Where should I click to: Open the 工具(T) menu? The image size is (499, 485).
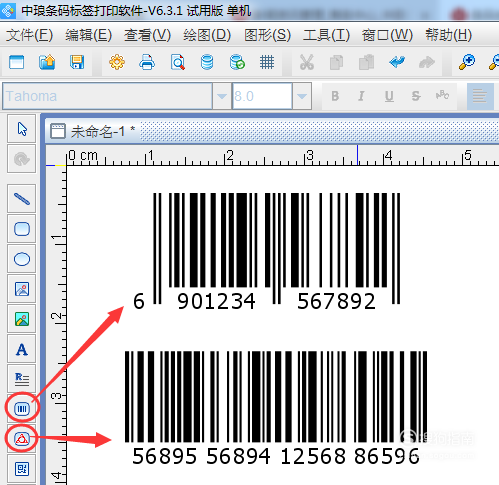tap(326, 35)
